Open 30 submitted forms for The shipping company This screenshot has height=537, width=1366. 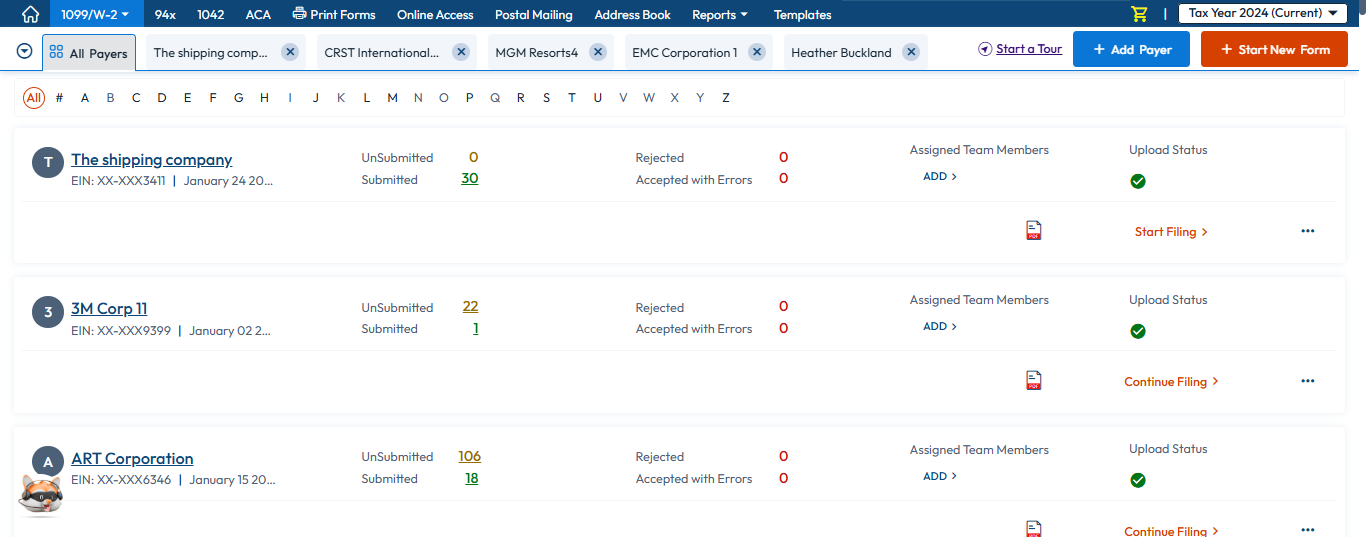coord(470,178)
